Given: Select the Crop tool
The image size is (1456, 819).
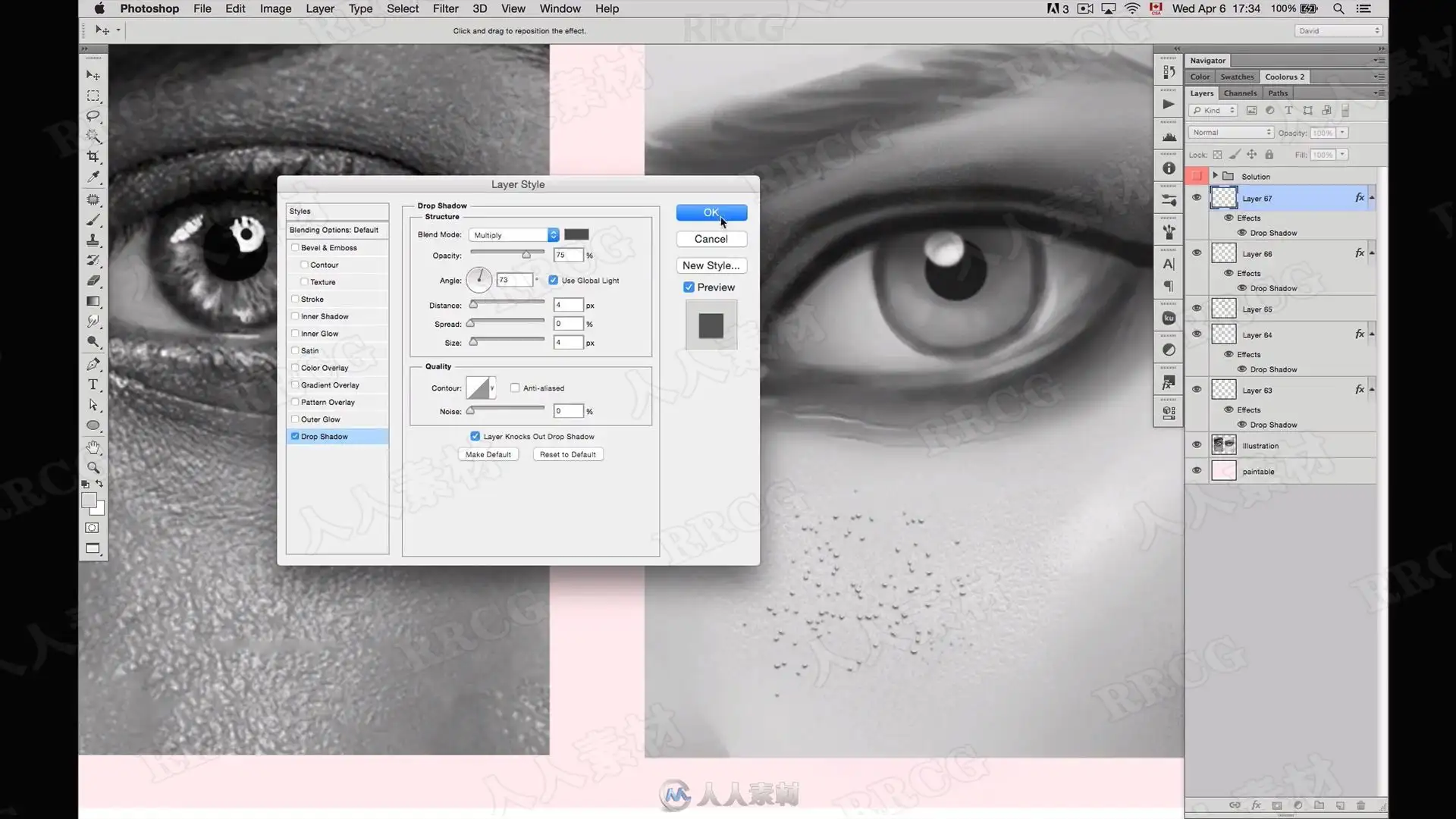Looking at the screenshot, I should pyautogui.click(x=93, y=157).
